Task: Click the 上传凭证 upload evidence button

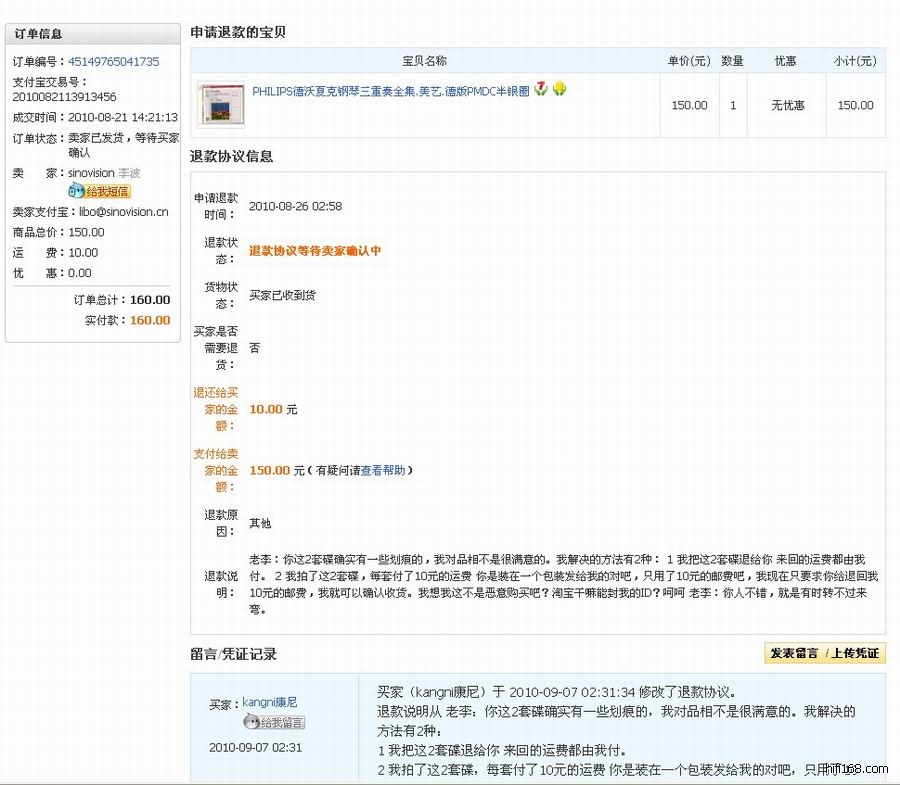Action: (x=855, y=653)
